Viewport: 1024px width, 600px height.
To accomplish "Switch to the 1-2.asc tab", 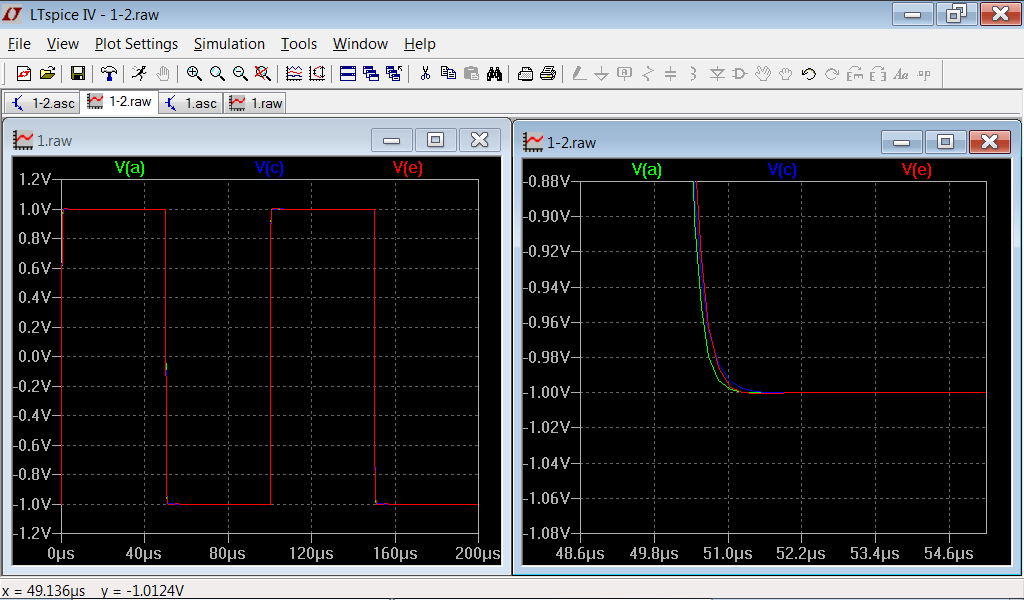I will coord(43,103).
